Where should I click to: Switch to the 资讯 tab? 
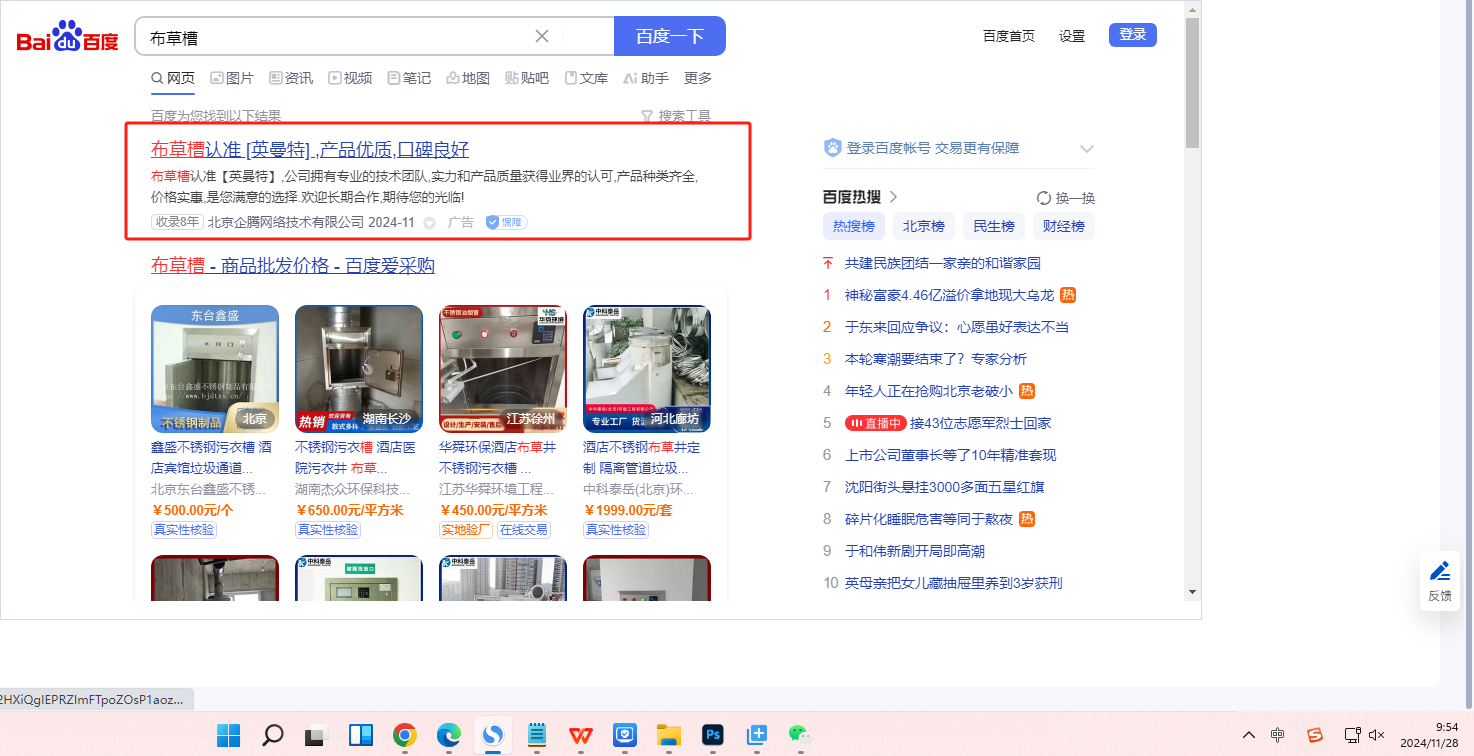[x=291, y=78]
